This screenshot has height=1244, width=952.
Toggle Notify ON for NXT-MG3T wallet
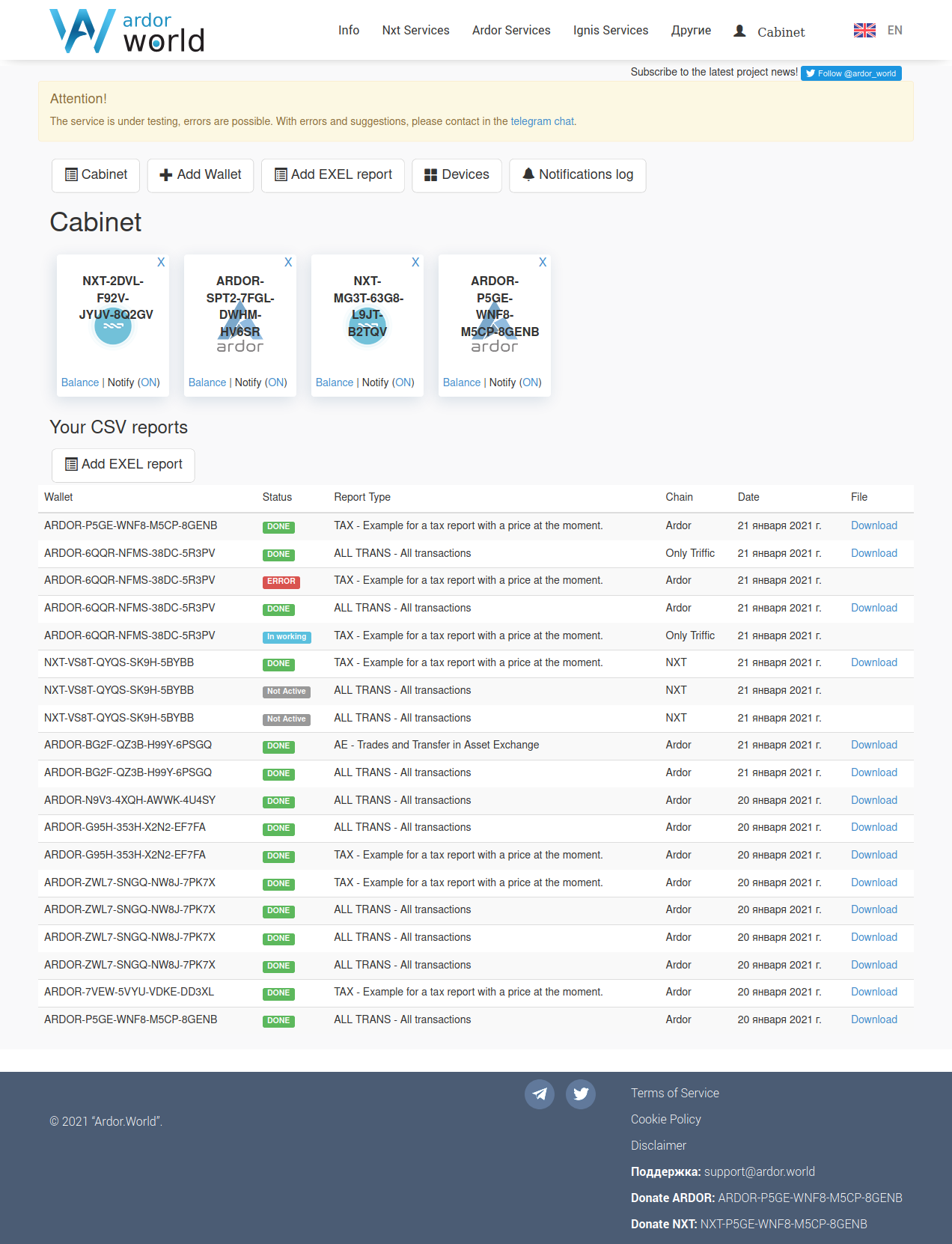click(x=404, y=382)
